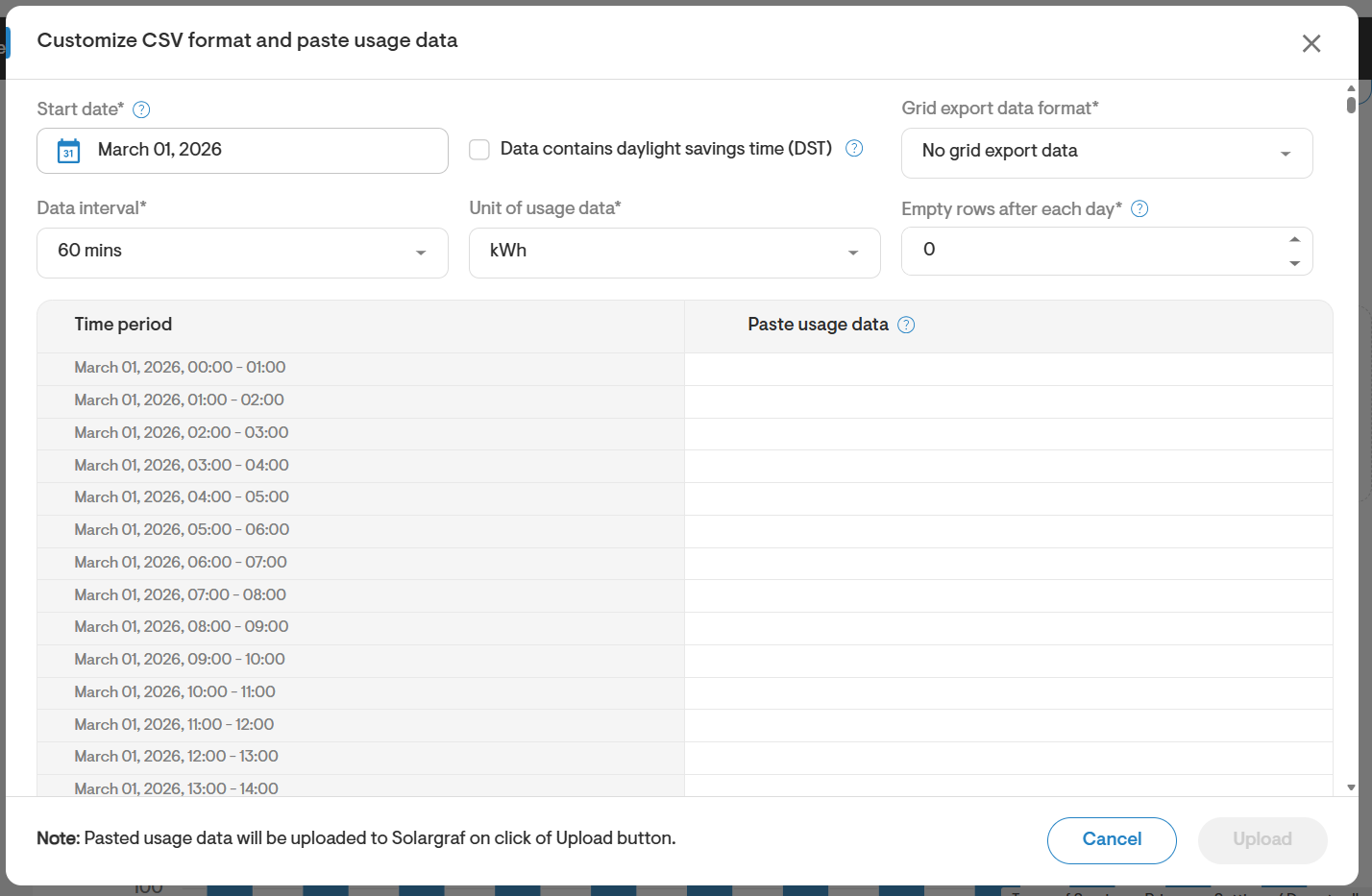Click the DST help question mark icon
This screenshot has width=1372, height=896.
pyautogui.click(x=854, y=148)
